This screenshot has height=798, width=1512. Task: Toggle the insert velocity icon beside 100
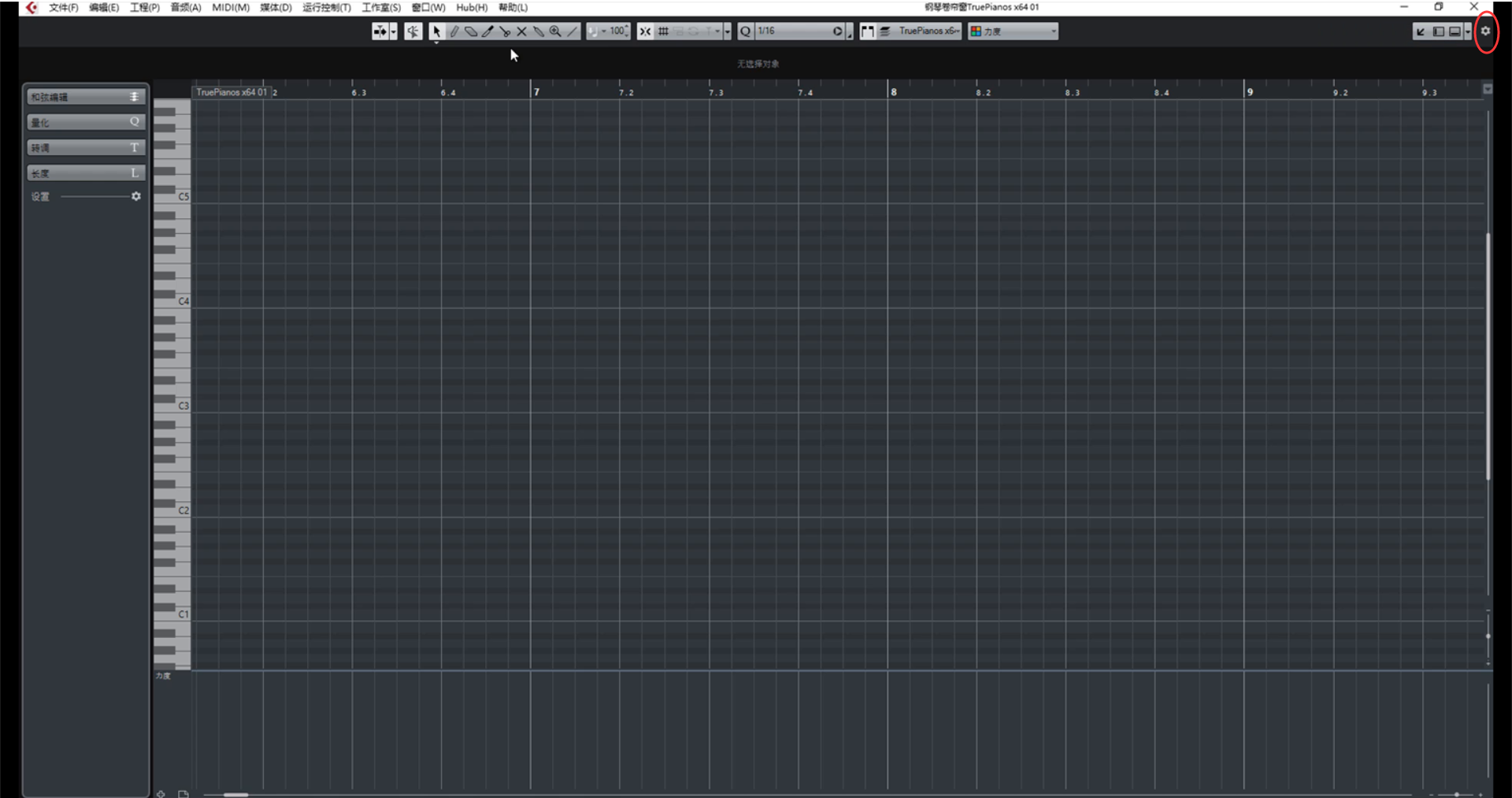[x=593, y=32]
